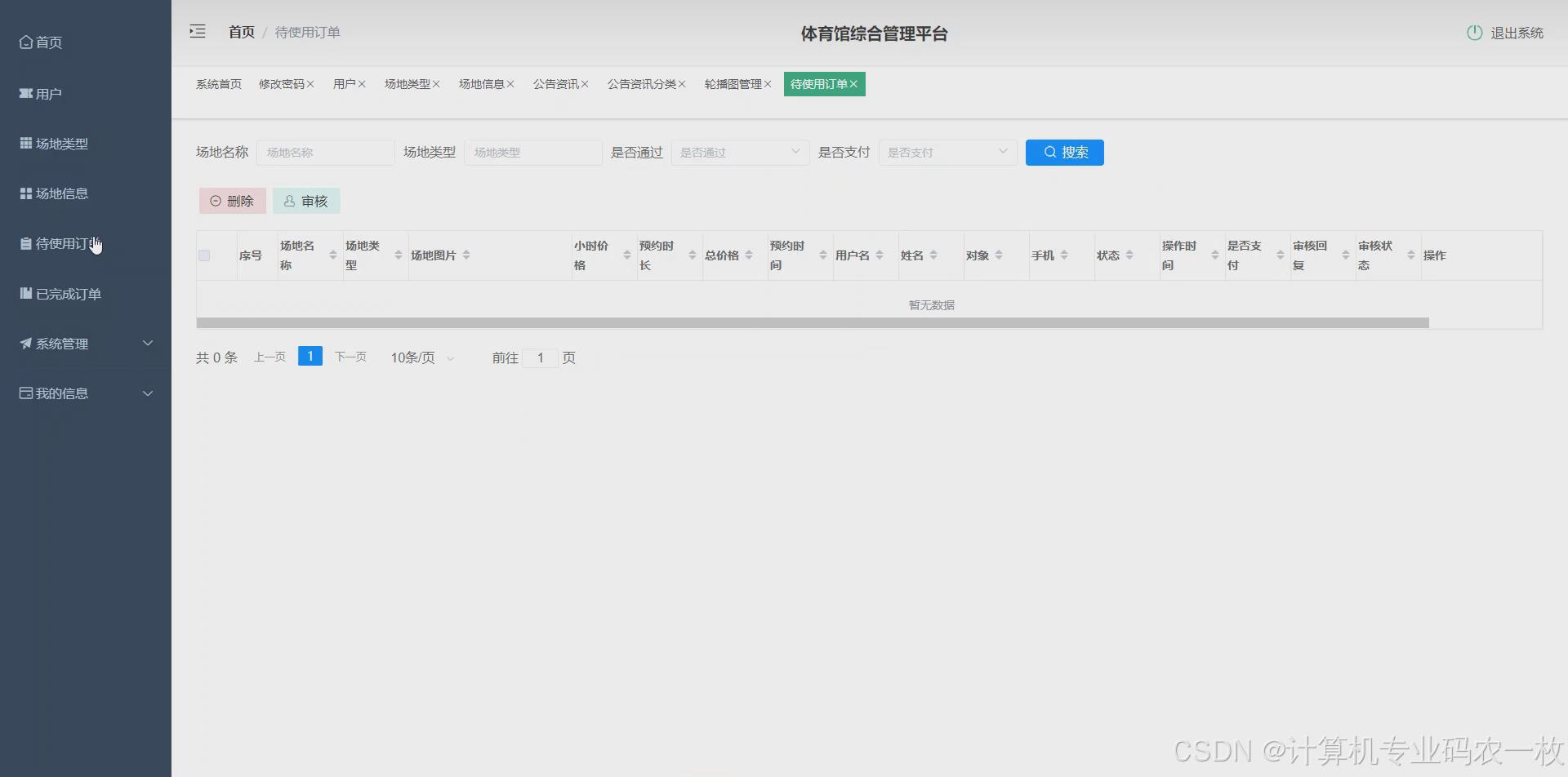This screenshot has width=1568, height=777.
Task: Click the 场地类型 grid icon in sidebar
Action: (24, 143)
